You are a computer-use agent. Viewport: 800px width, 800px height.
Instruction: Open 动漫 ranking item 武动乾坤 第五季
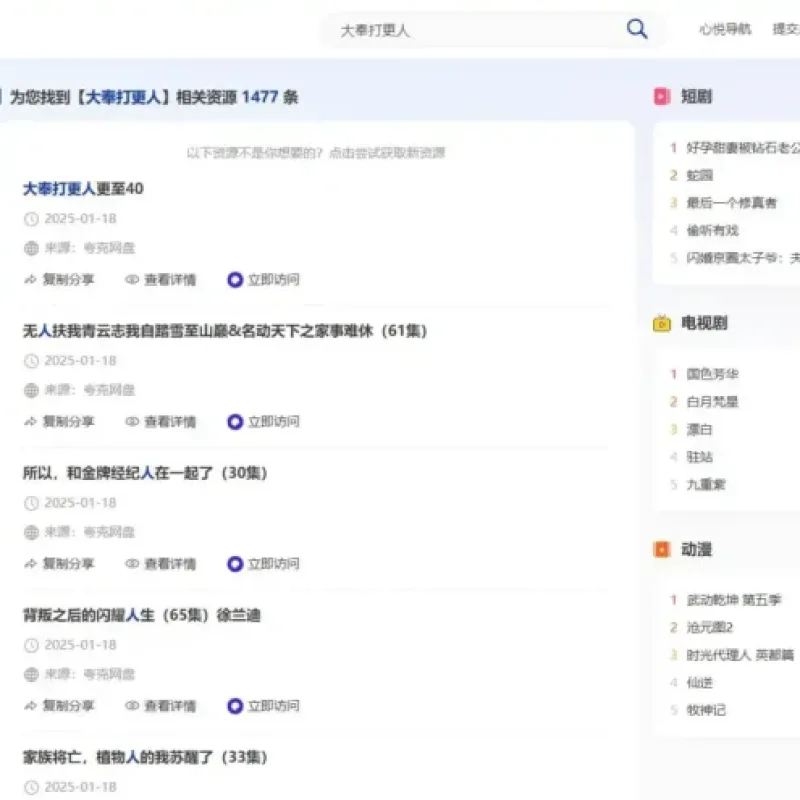(x=734, y=600)
